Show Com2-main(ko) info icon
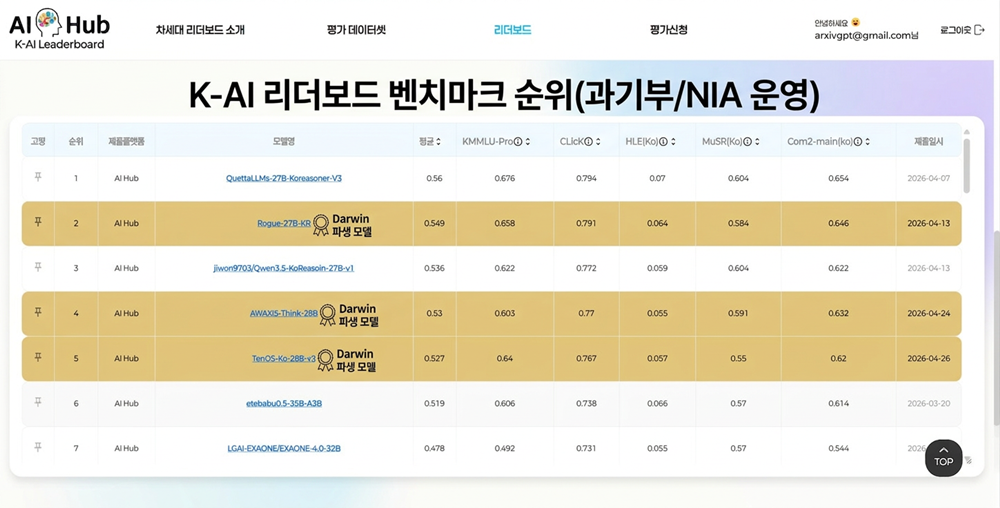 (858, 142)
